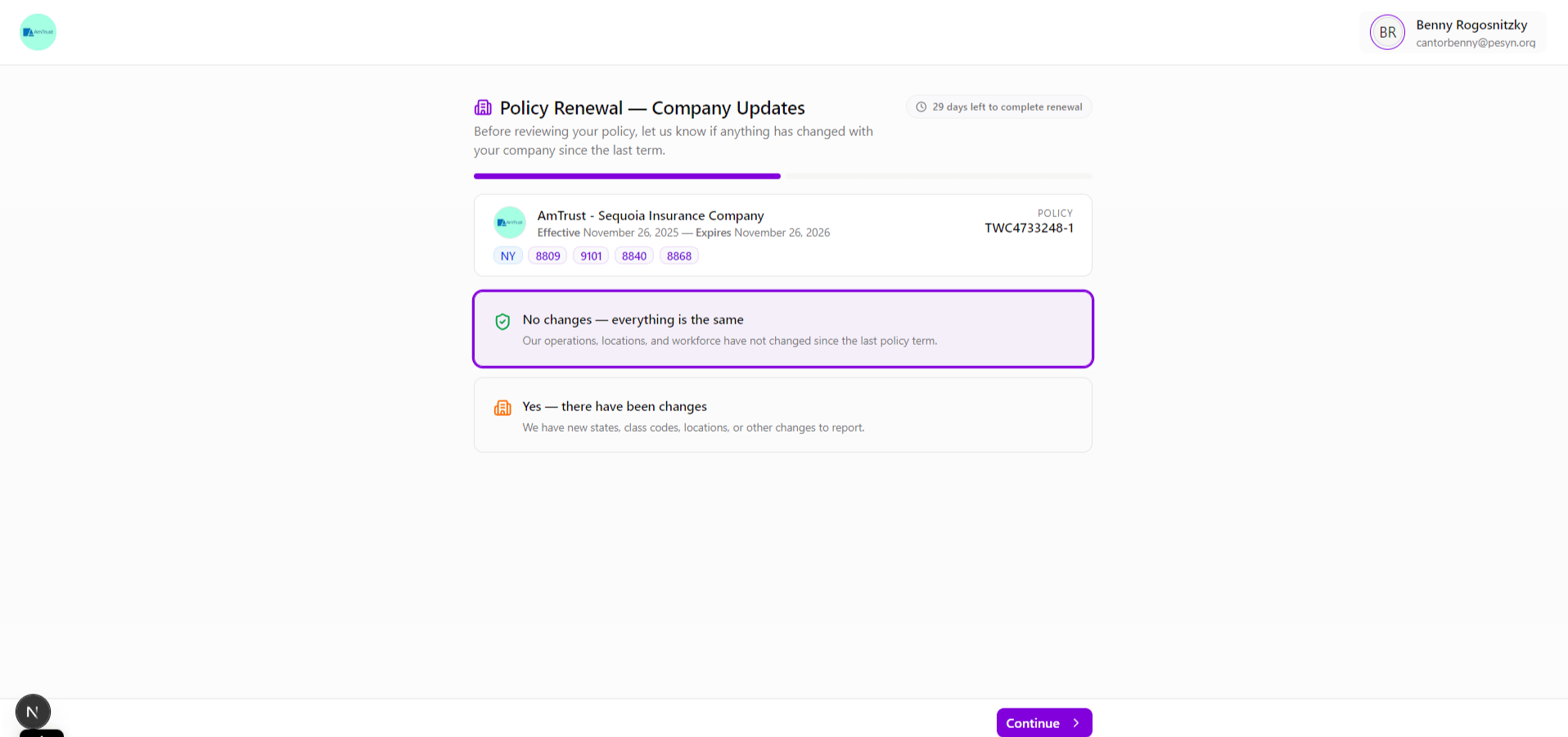Click the 8868 class code chip
The image size is (1568, 737).
click(x=678, y=255)
